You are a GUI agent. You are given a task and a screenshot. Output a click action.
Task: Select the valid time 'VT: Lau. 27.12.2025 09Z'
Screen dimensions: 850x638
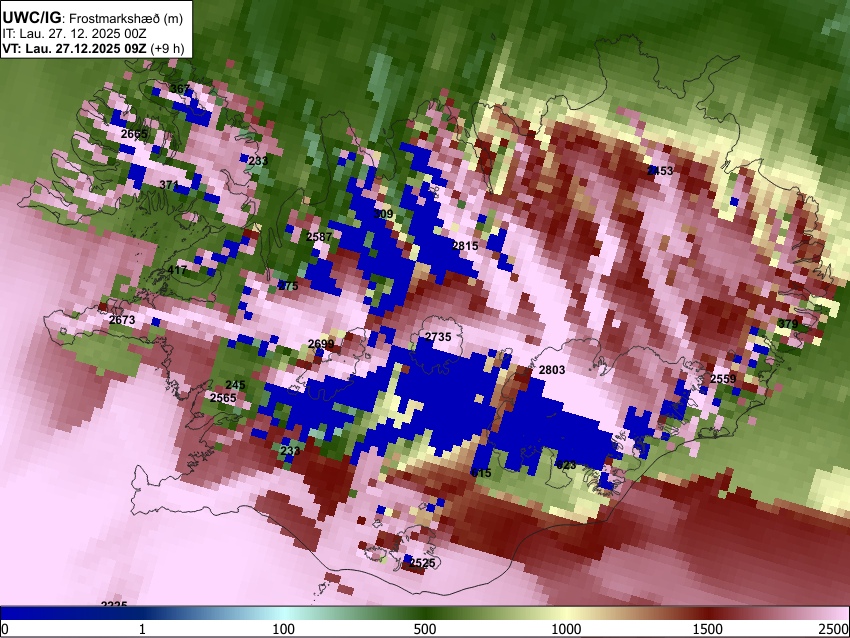pyautogui.click(x=74, y=48)
